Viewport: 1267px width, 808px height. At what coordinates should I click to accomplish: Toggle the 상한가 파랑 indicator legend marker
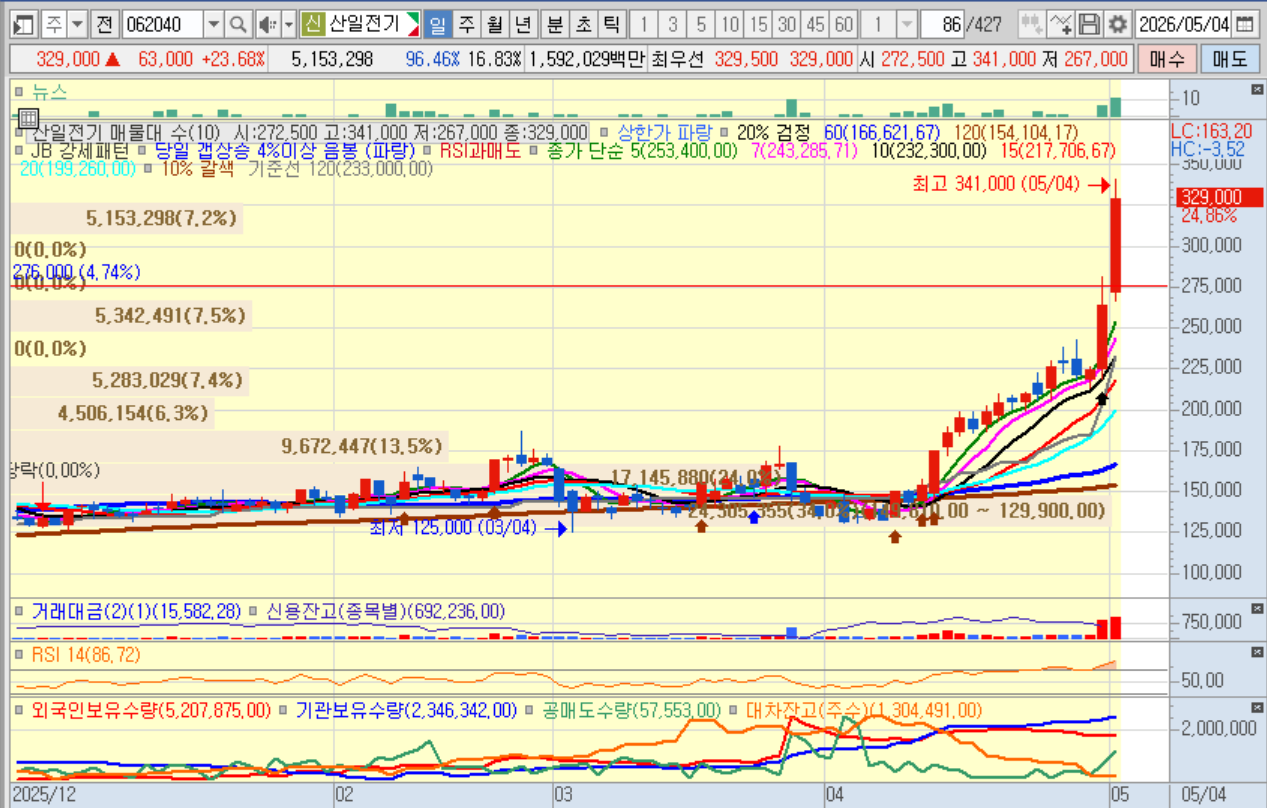[x=602, y=132]
